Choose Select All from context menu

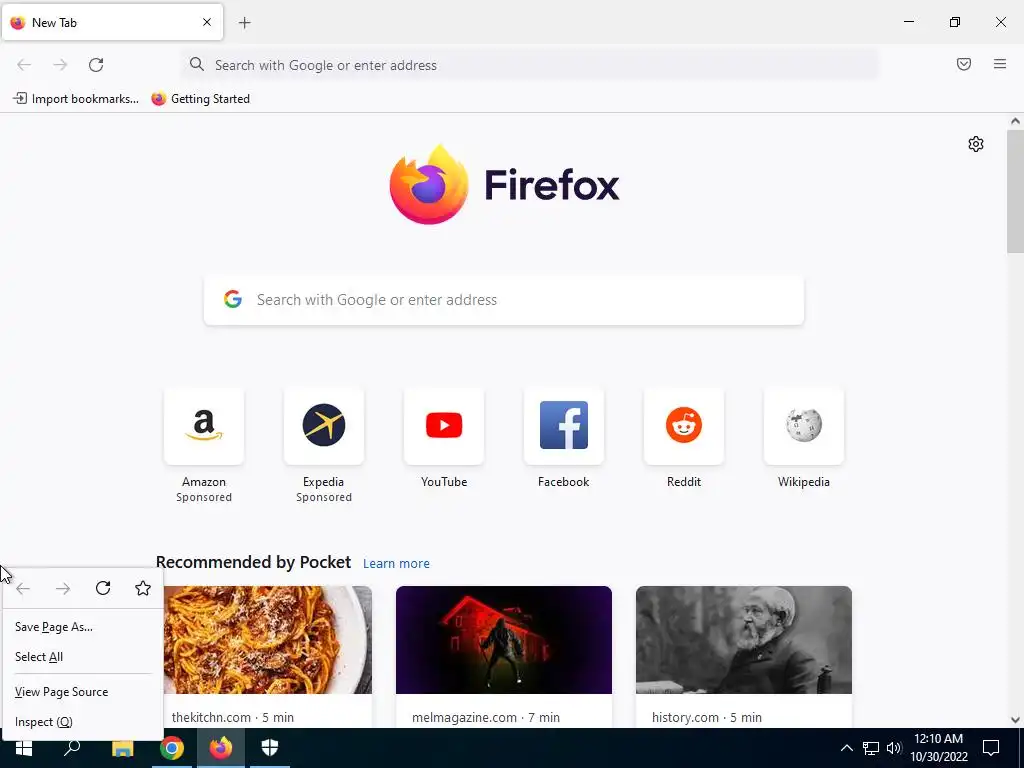tap(82, 657)
